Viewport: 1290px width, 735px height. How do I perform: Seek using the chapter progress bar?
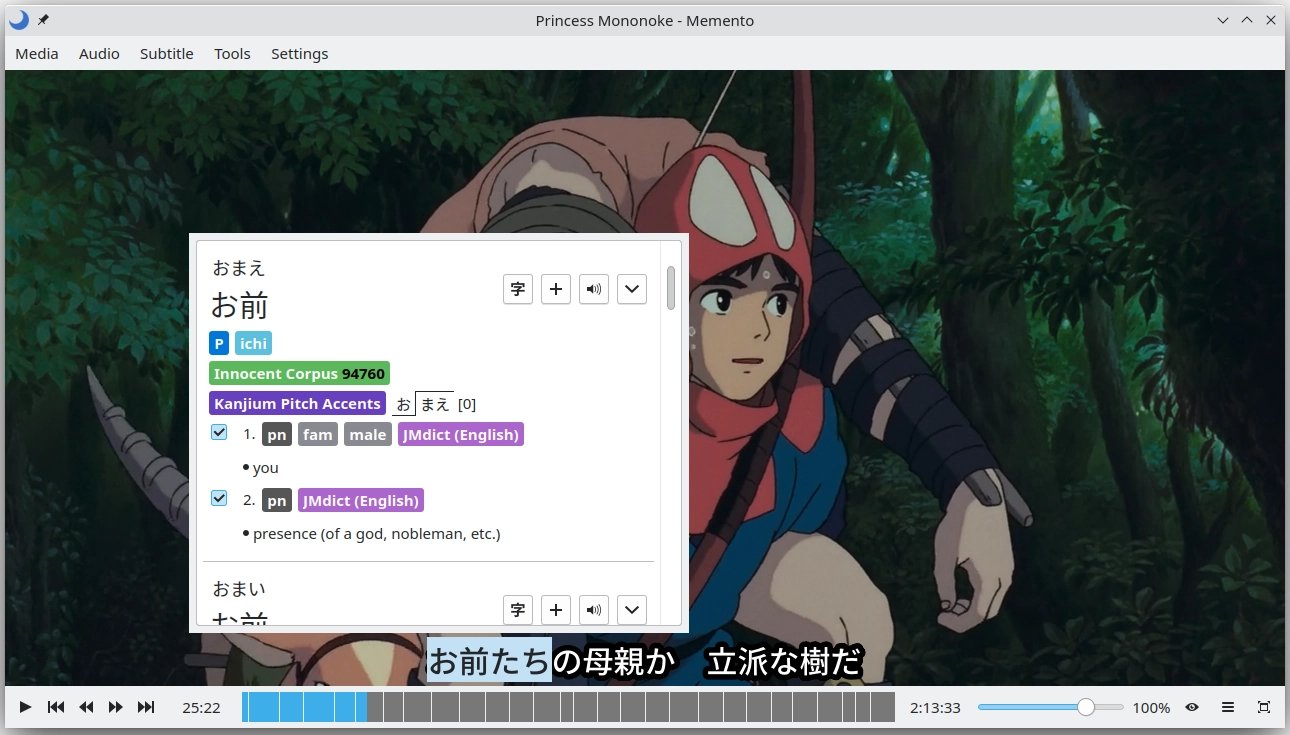(x=568, y=707)
